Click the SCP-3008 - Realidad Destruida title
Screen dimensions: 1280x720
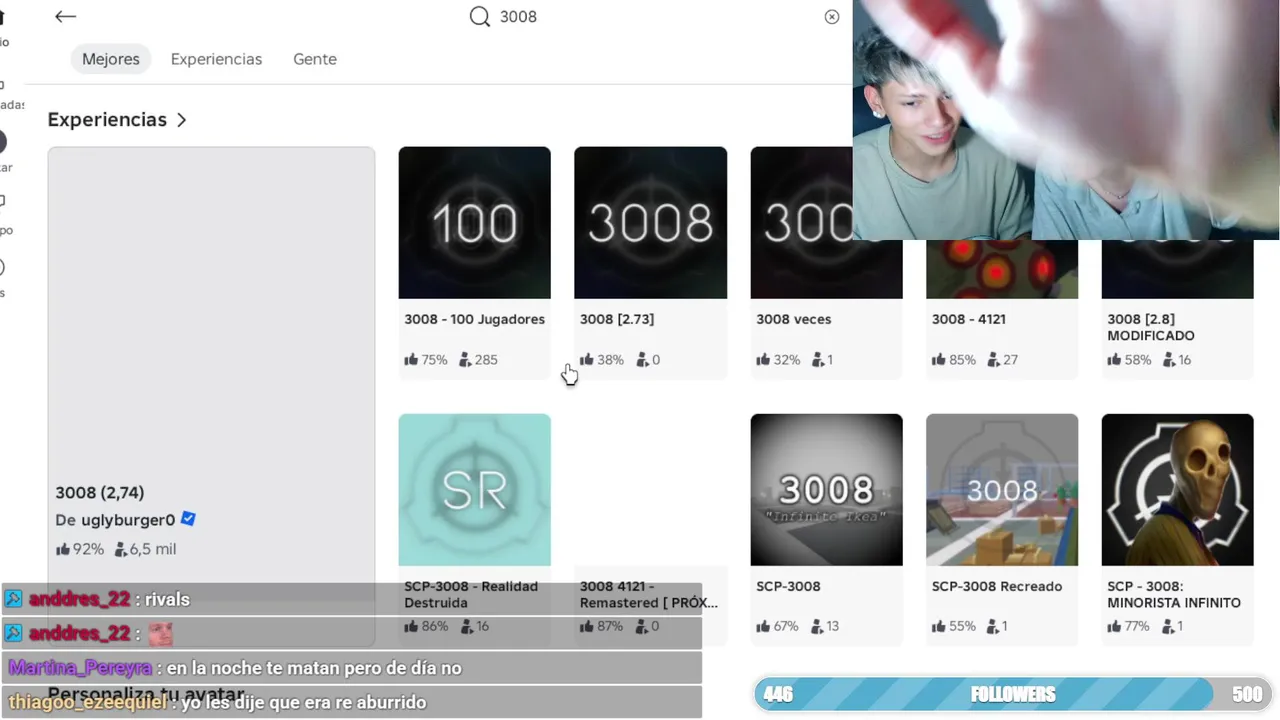click(x=471, y=594)
